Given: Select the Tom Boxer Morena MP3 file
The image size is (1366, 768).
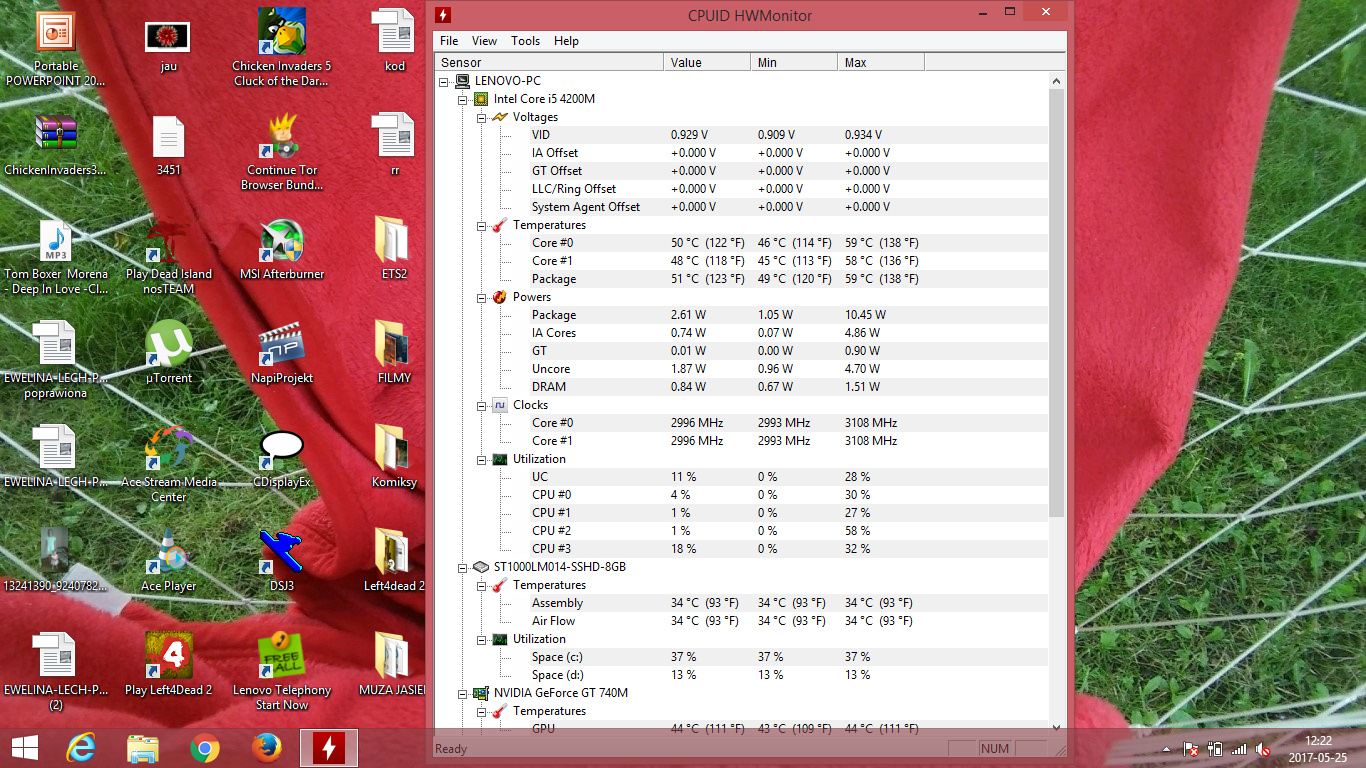Looking at the screenshot, I should tap(56, 256).
